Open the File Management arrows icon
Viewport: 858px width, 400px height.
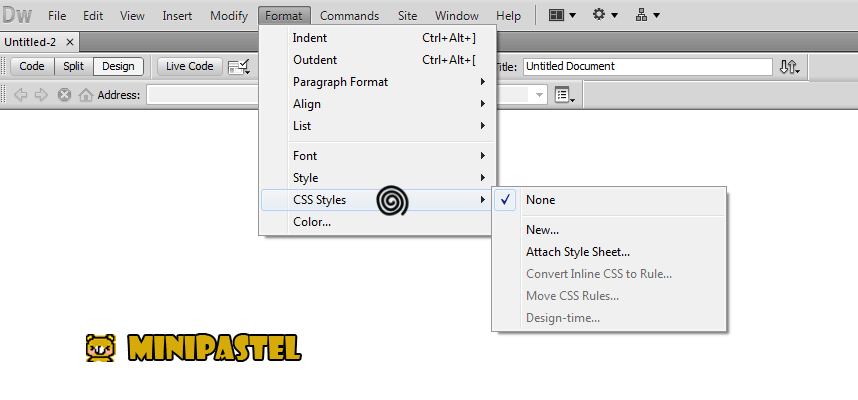pyautogui.click(x=789, y=67)
